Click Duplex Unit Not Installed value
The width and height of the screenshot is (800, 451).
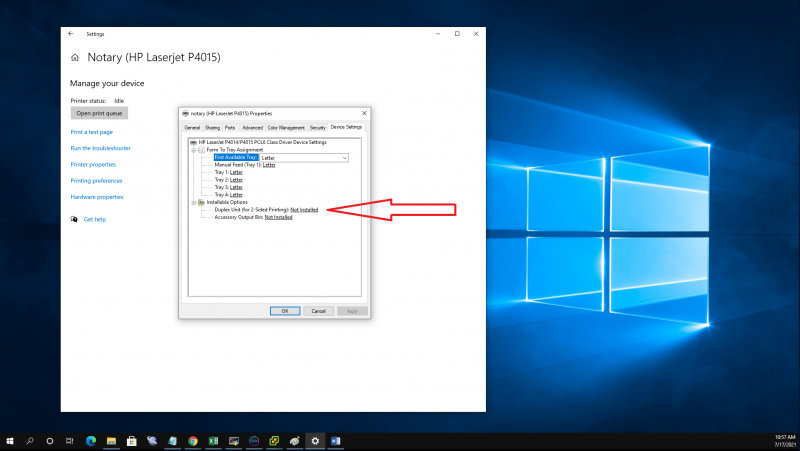point(304,210)
